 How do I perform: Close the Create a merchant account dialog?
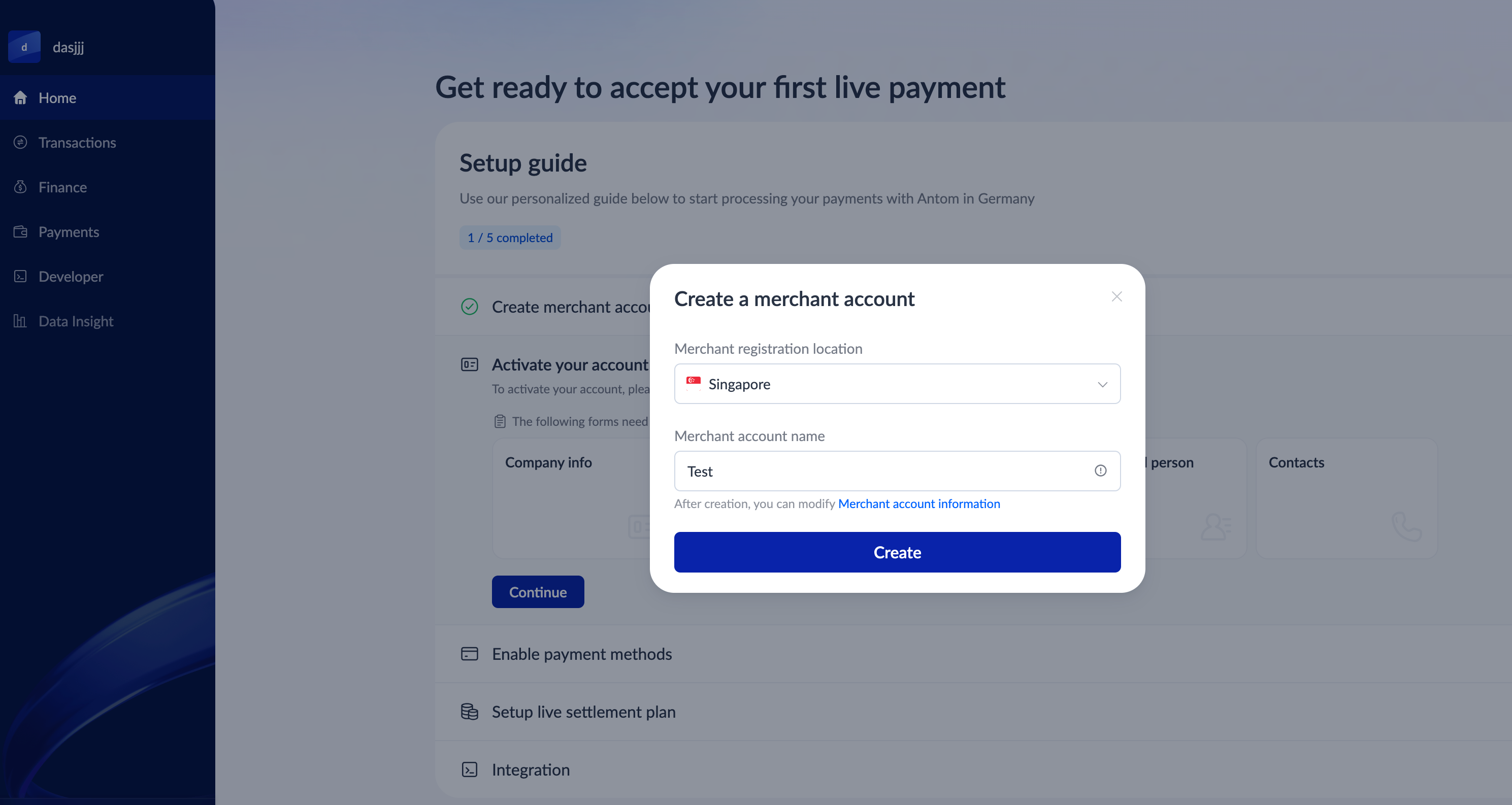1116,297
